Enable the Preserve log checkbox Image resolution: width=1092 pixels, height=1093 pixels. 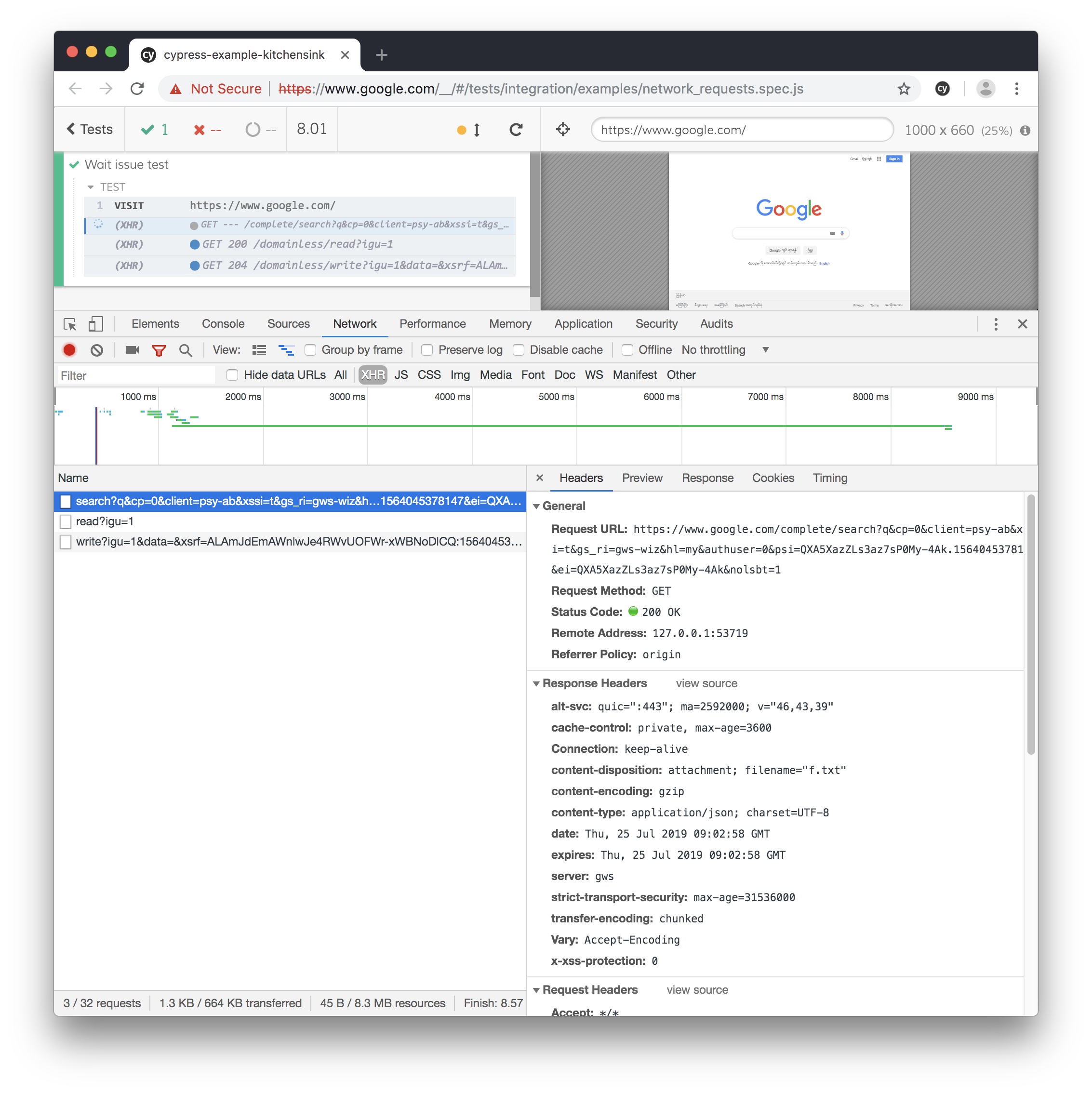(427, 350)
